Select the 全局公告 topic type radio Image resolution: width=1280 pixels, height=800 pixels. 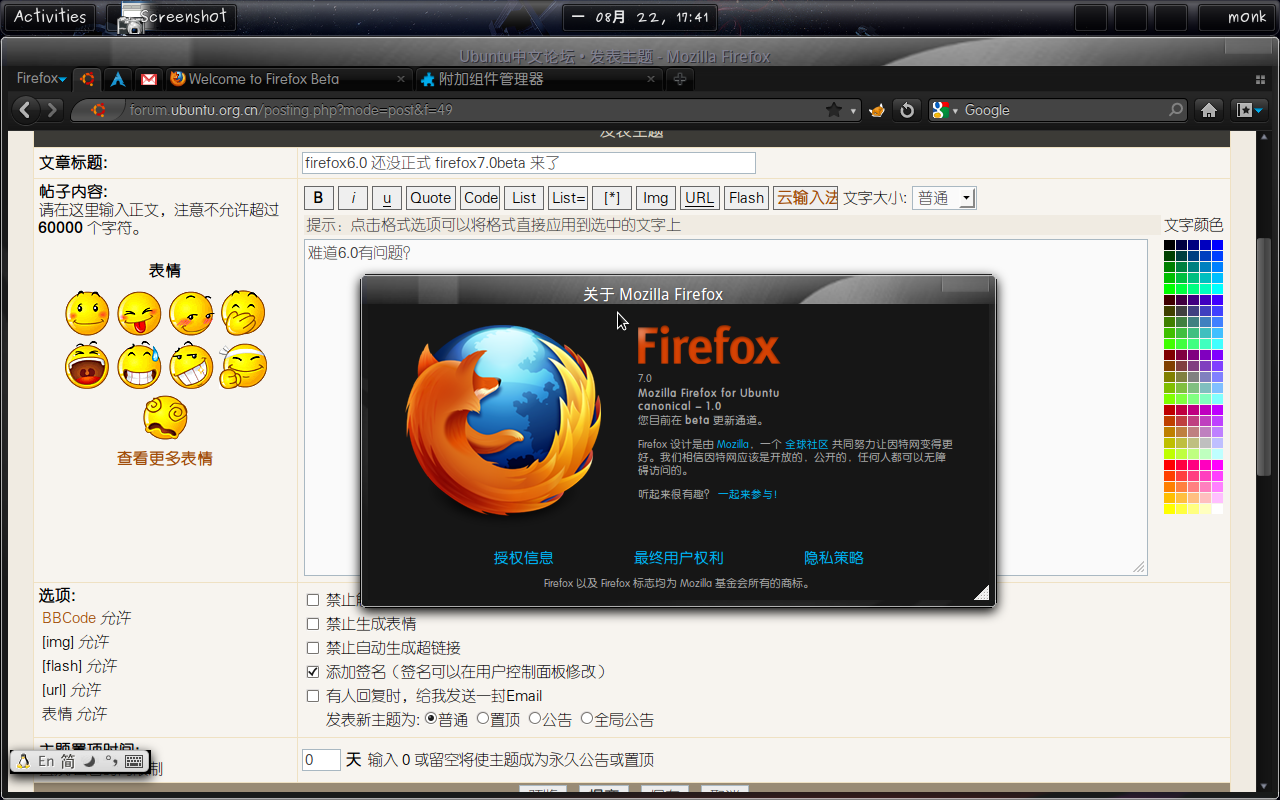click(587, 718)
